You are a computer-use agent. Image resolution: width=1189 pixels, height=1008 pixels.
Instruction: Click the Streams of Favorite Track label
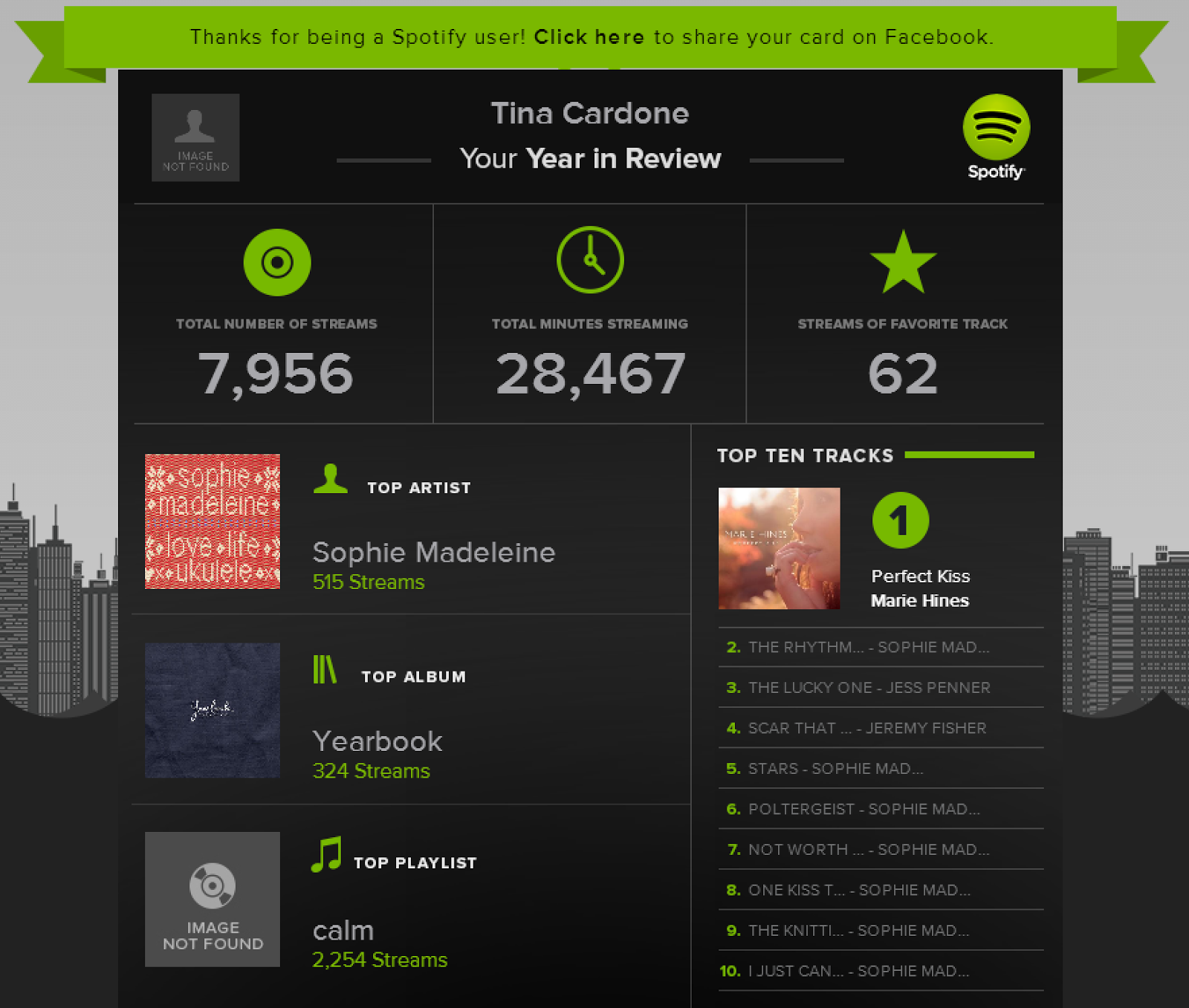click(x=903, y=324)
